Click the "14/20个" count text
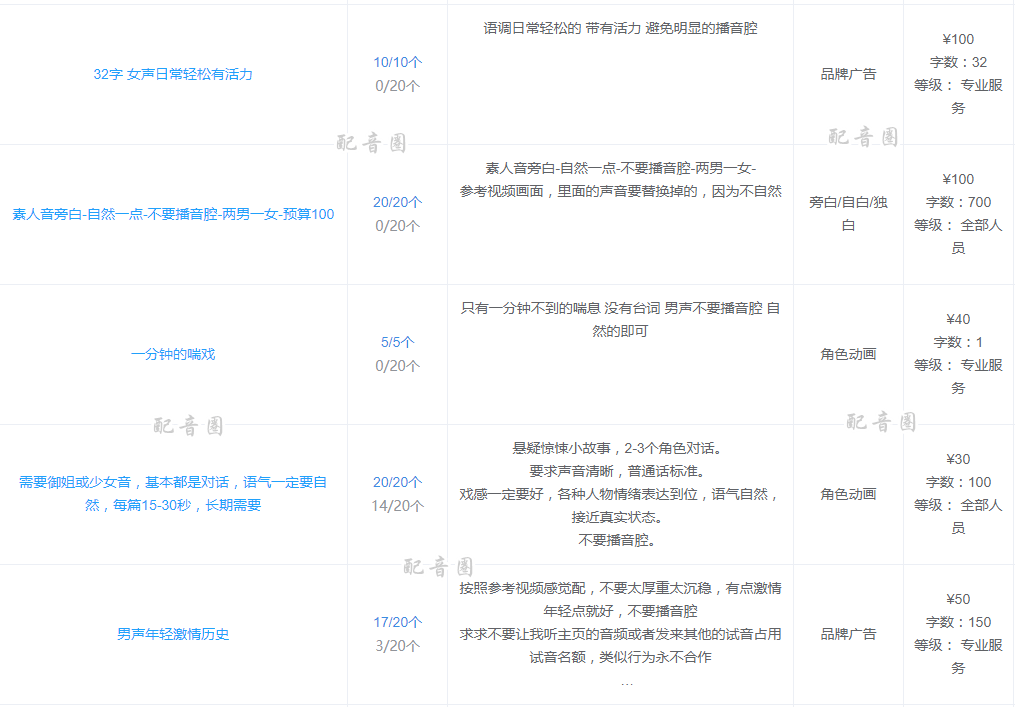 397,506
